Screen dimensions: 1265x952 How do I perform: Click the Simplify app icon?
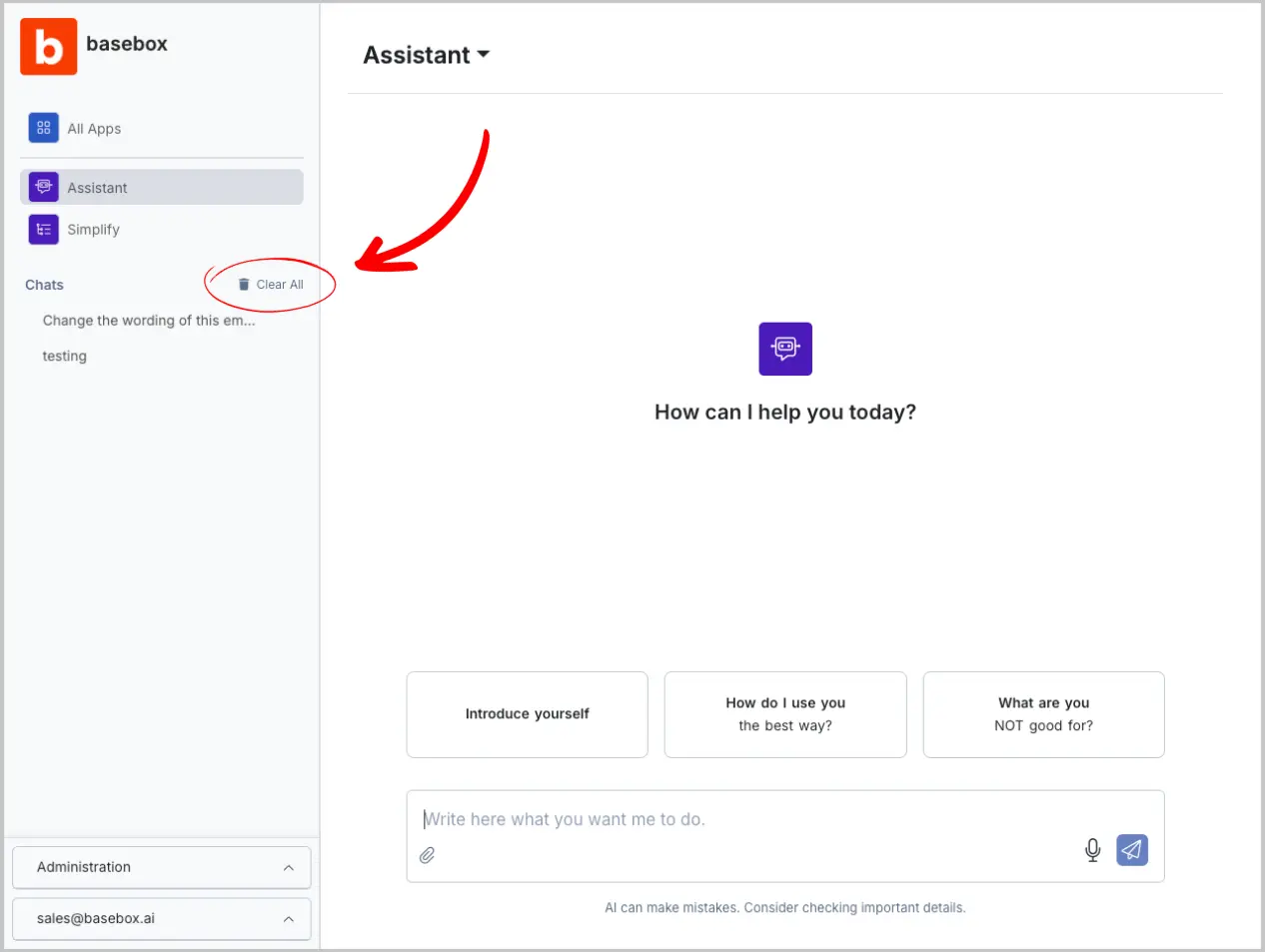43,230
